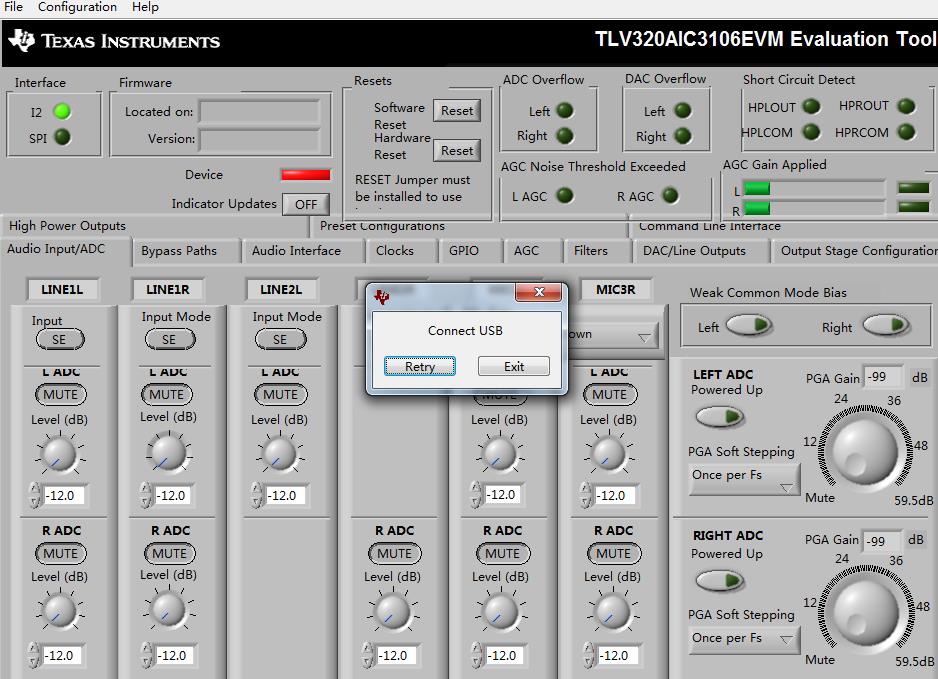Open the Help menu
938x679 pixels.
pyautogui.click(x=145, y=7)
